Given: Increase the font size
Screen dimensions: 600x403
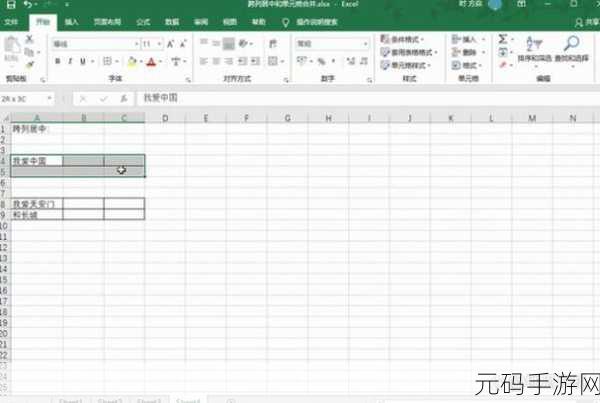Looking at the screenshot, I should [170, 44].
